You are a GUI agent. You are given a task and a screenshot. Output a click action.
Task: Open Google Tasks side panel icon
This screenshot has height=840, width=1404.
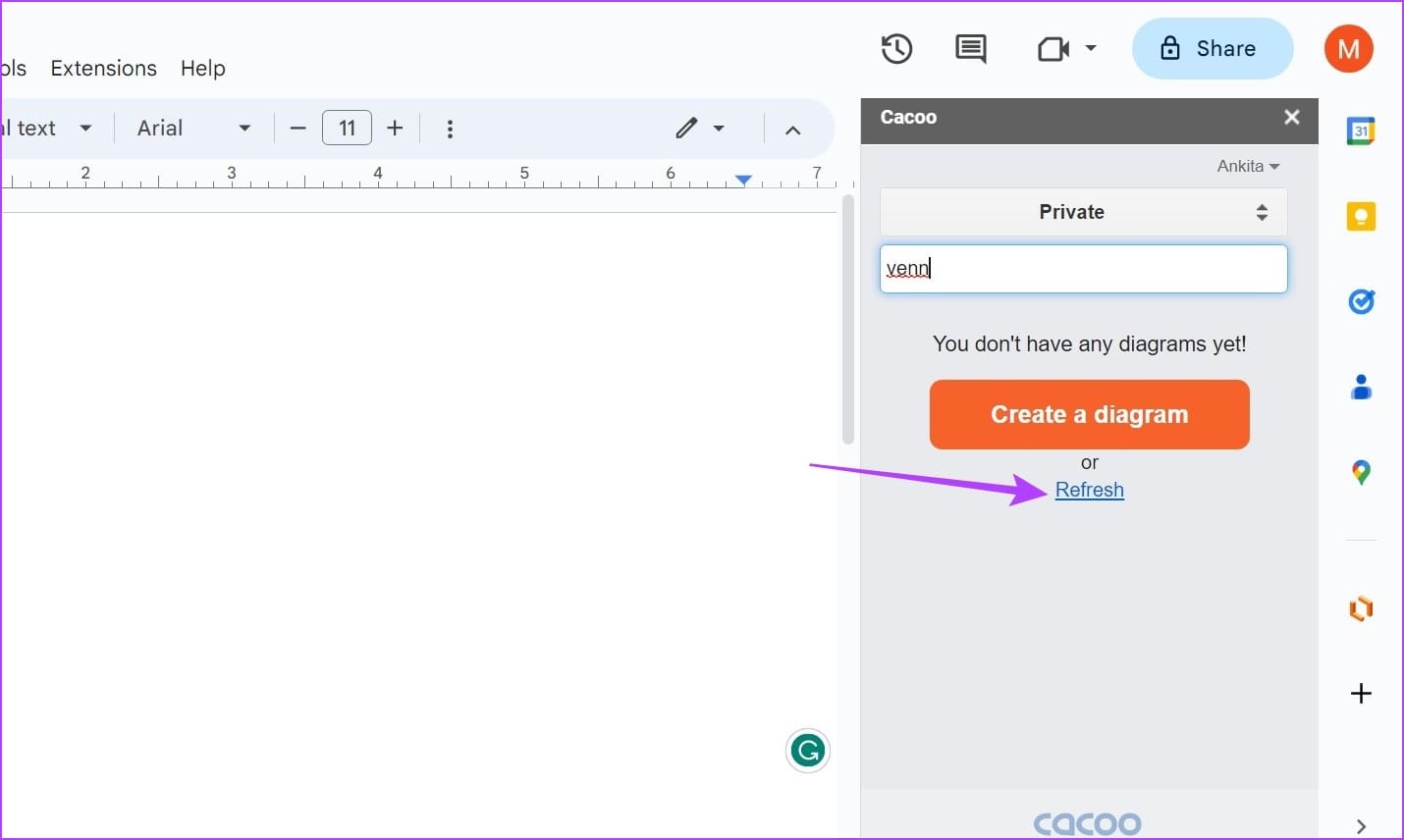pos(1361,301)
